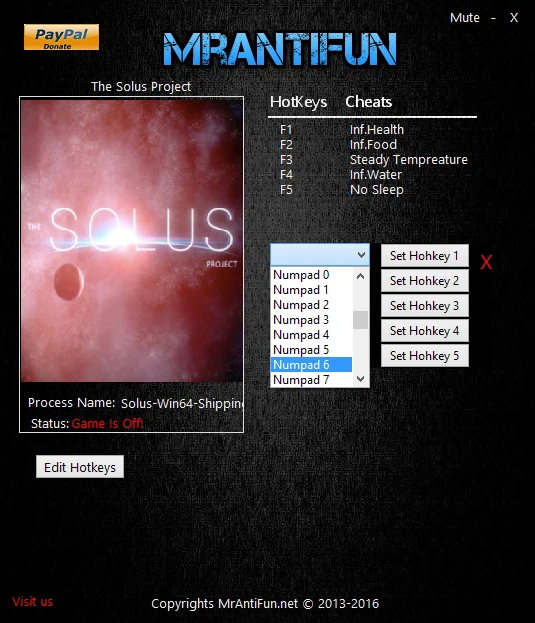This screenshot has height=623, width=535.
Task: Click the PayPal Donate button
Action: [x=61, y=37]
